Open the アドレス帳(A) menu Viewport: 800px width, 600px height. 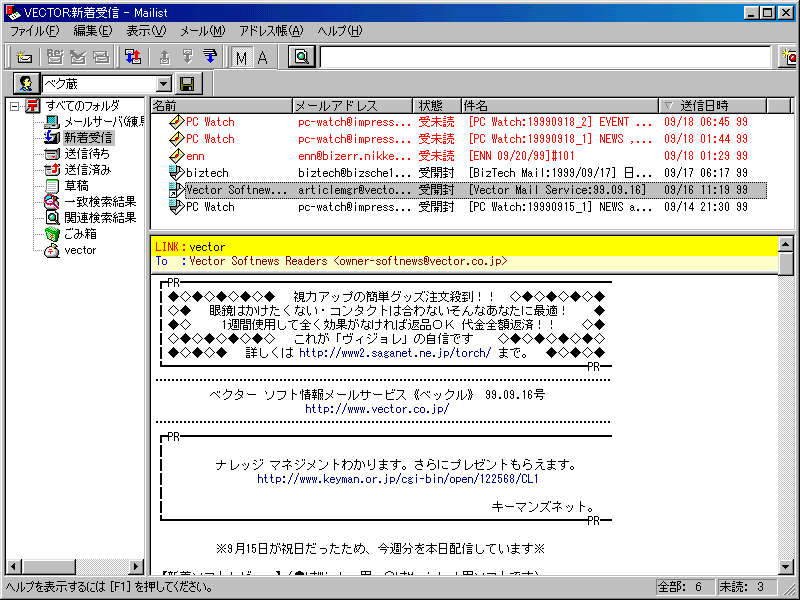[271, 31]
